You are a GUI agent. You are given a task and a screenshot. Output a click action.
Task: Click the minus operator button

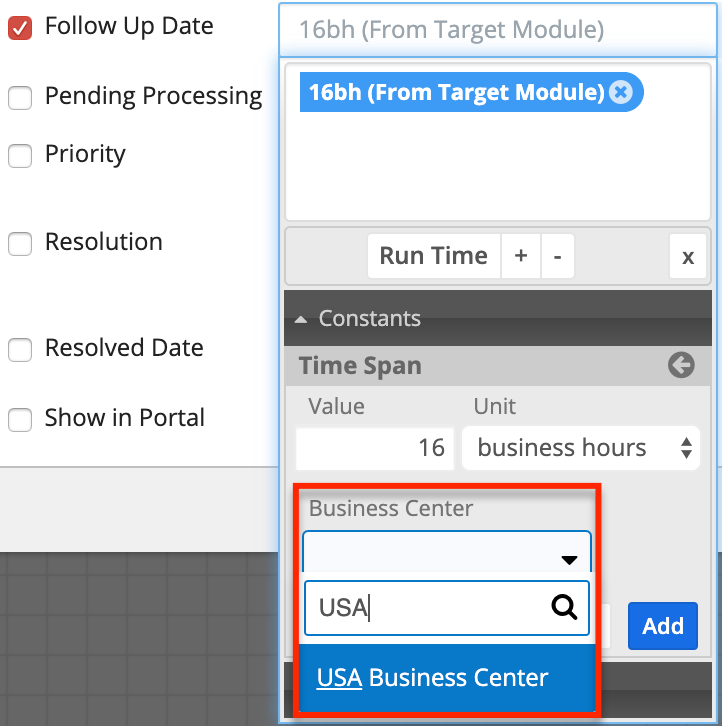[x=557, y=256]
